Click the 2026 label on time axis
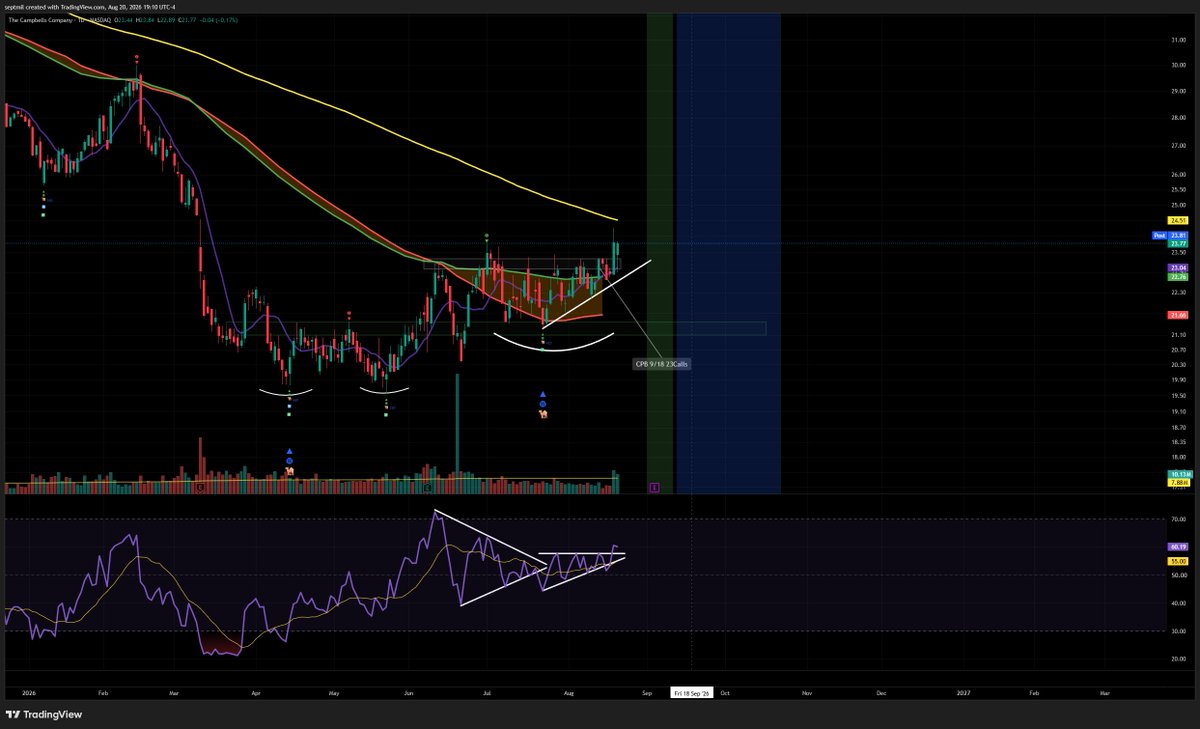 [x=27, y=692]
